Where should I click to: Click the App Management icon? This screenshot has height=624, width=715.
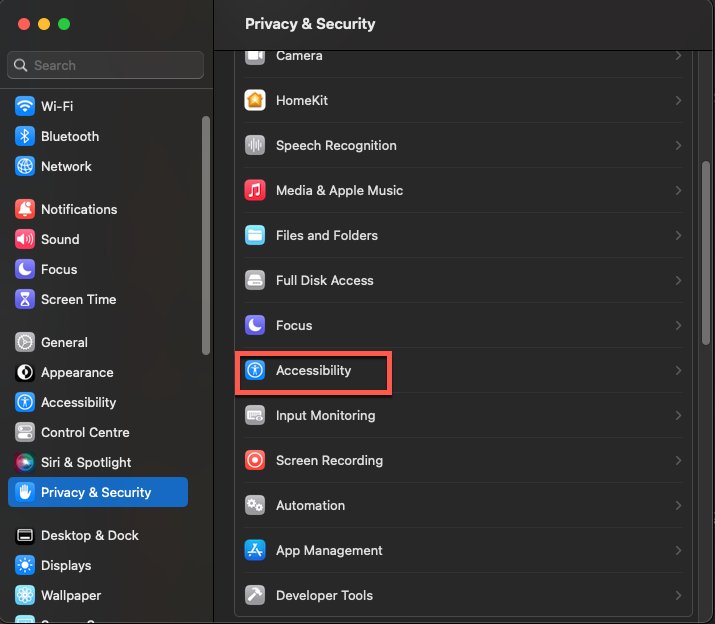[x=255, y=551]
